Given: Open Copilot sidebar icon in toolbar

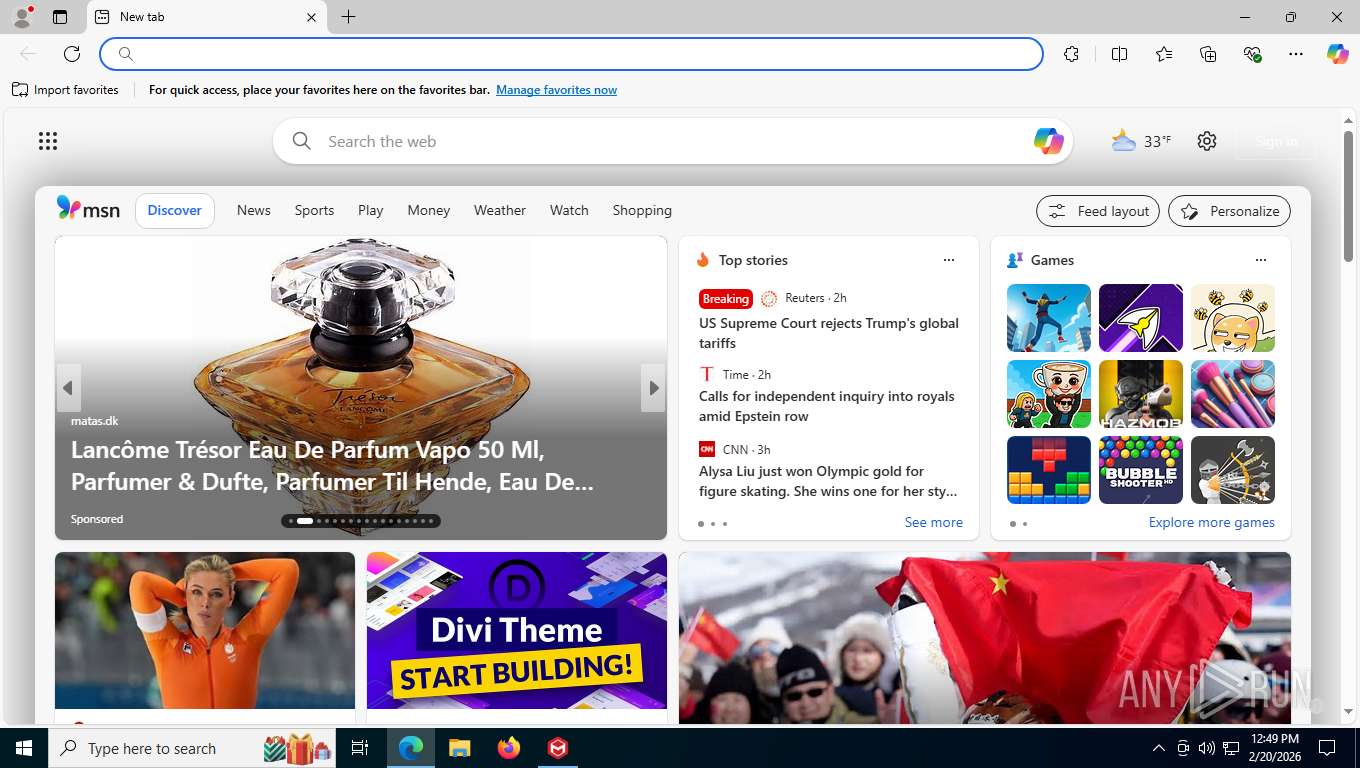Looking at the screenshot, I should (1338, 54).
